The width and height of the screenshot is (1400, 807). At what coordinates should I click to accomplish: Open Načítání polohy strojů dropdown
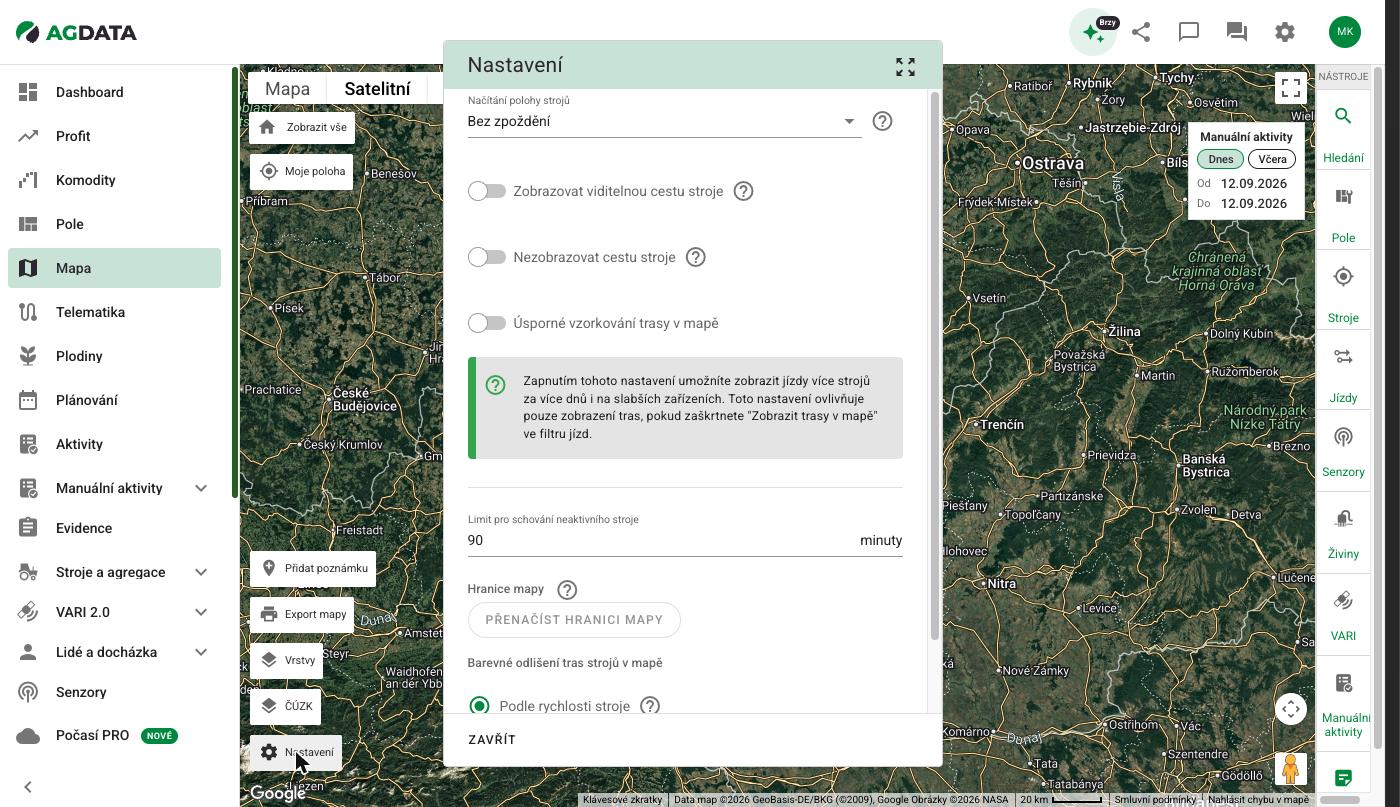[664, 121]
